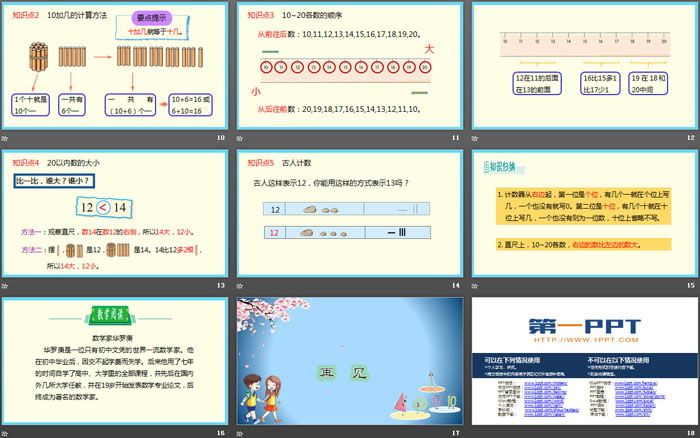
Task: Click slide number 17 label
Action: (455, 433)
